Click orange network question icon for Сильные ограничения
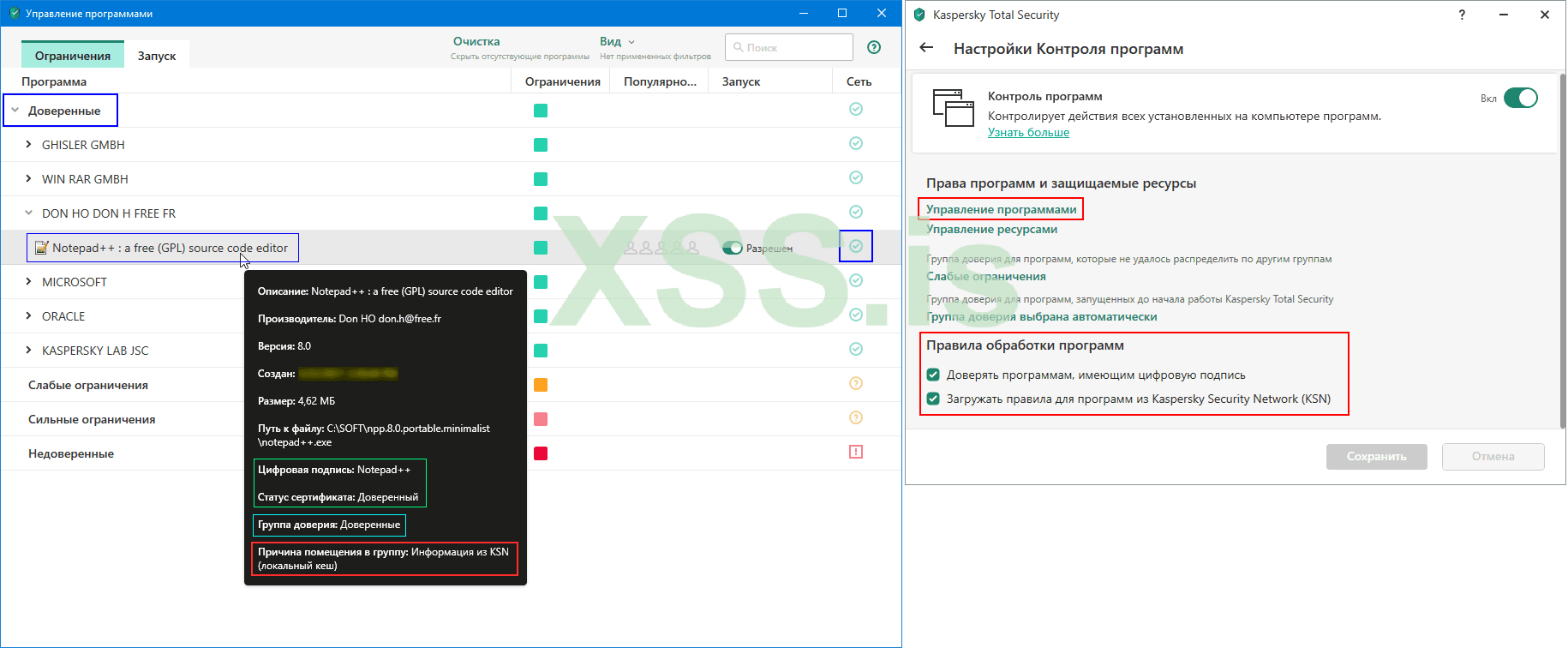Viewport: 1568px width, 648px height. pyautogui.click(x=856, y=417)
